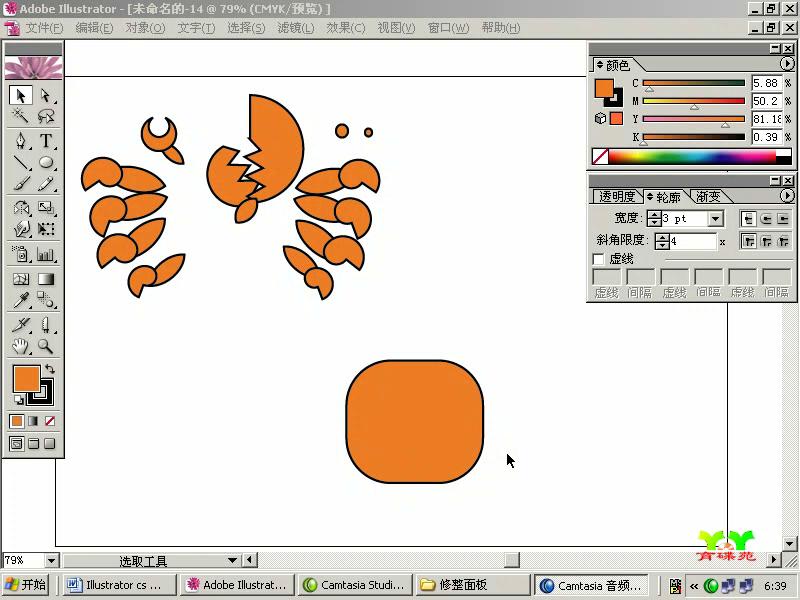Choose the bevel join stroke option

pyautogui.click(x=783, y=241)
